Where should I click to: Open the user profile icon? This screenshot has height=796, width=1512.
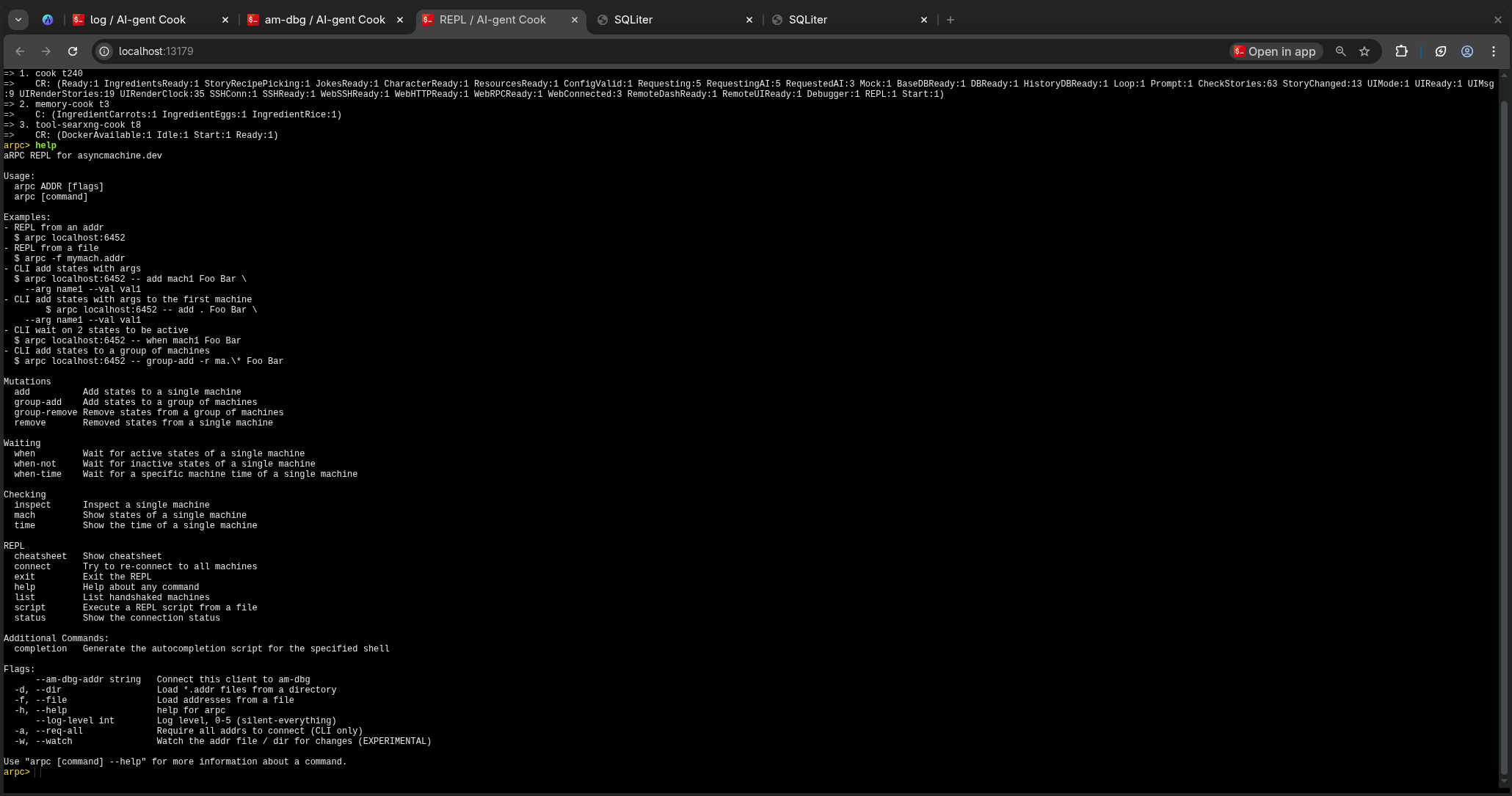pyautogui.click(x=1467, y=51)
